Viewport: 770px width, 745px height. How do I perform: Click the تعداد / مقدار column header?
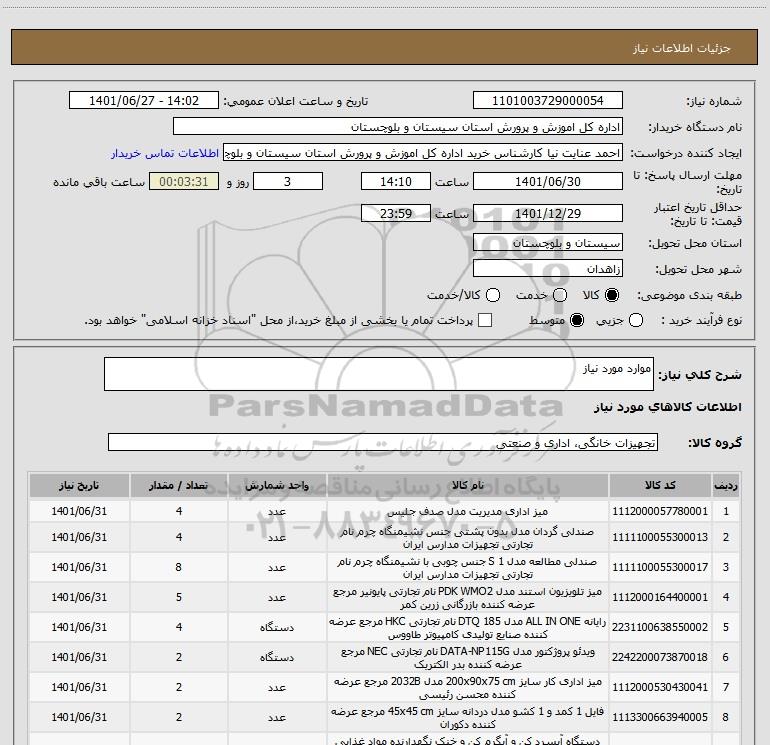[179, 486]
